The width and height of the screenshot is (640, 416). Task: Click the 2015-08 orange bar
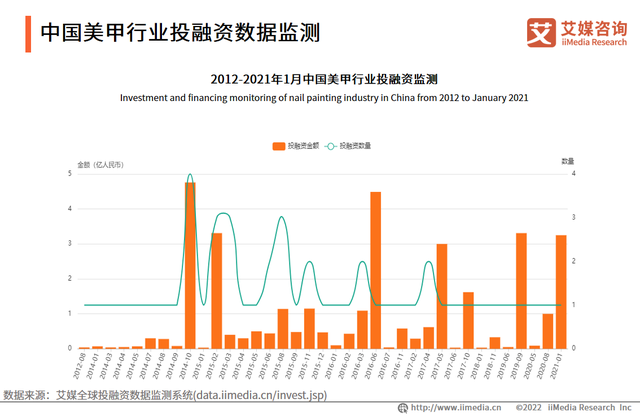coord(283,329)
